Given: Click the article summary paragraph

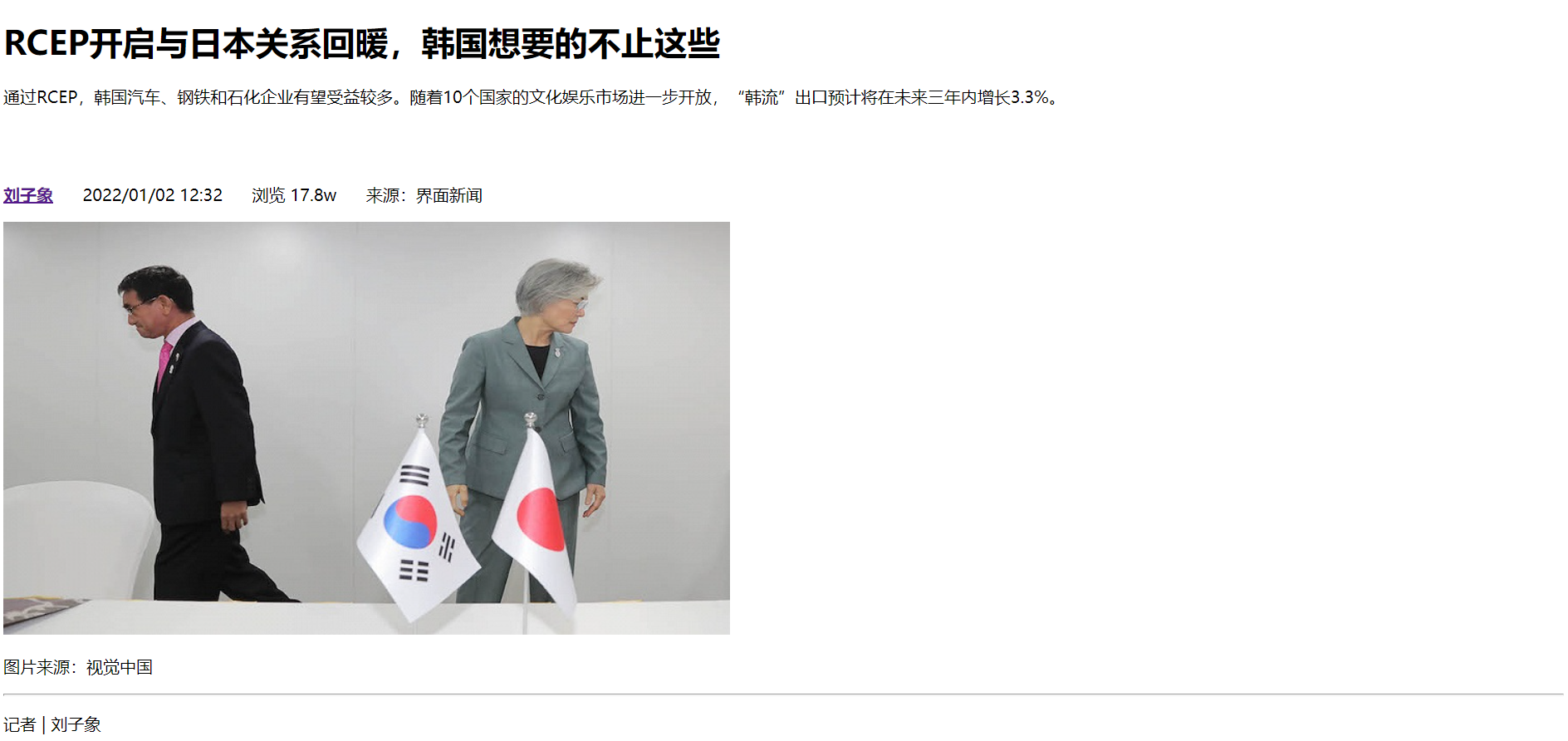Looking at the screenshot, I should point(532,98).
